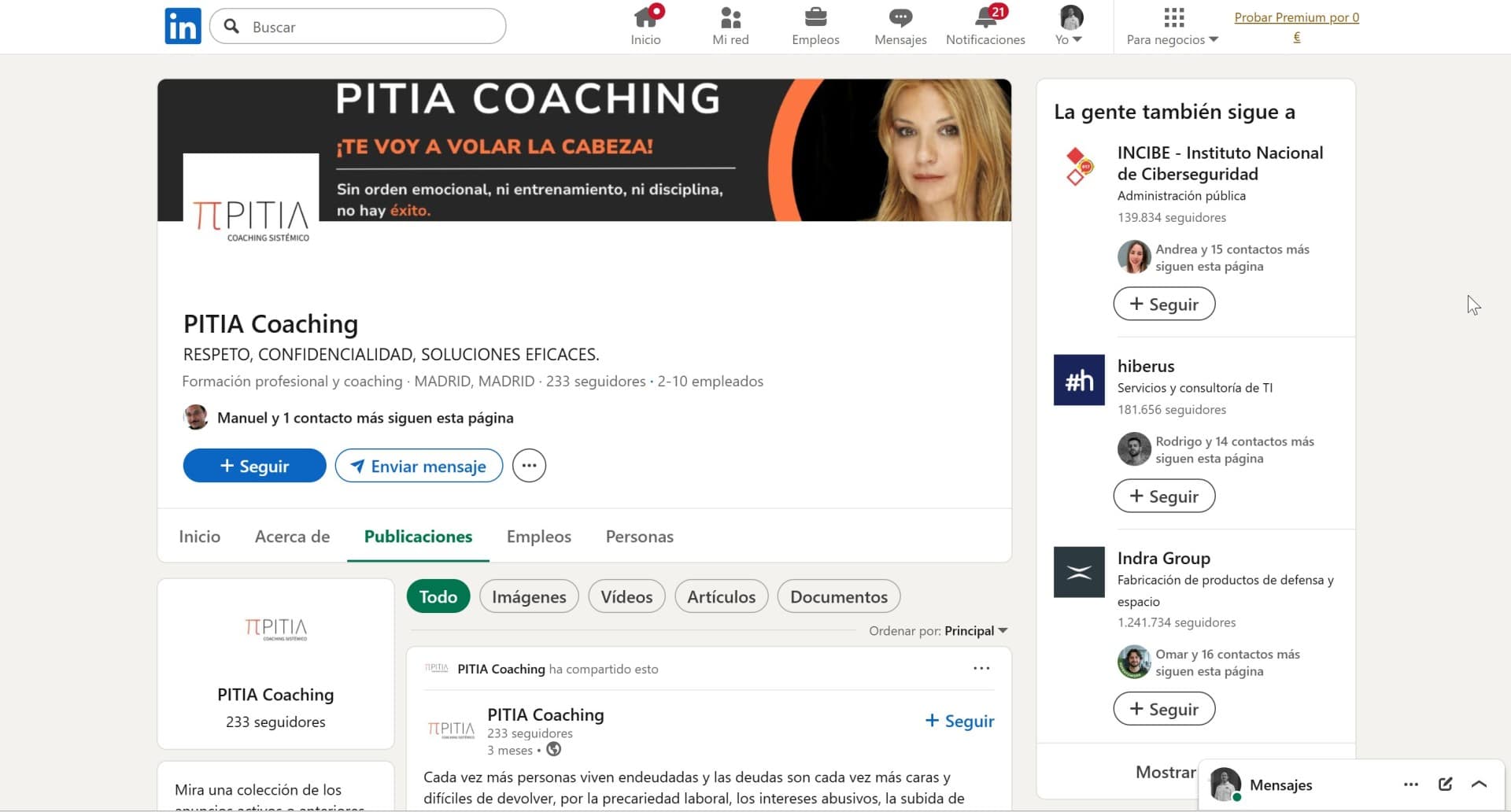Screen dimensions: 1511x812
Task: Click Seguir link in the post
Action: (x=959, y=721)
